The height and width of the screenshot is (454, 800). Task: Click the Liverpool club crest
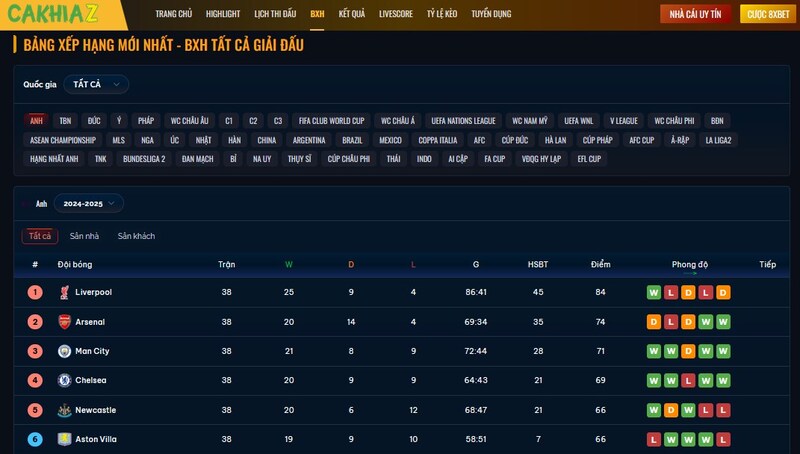click(64, 292)
